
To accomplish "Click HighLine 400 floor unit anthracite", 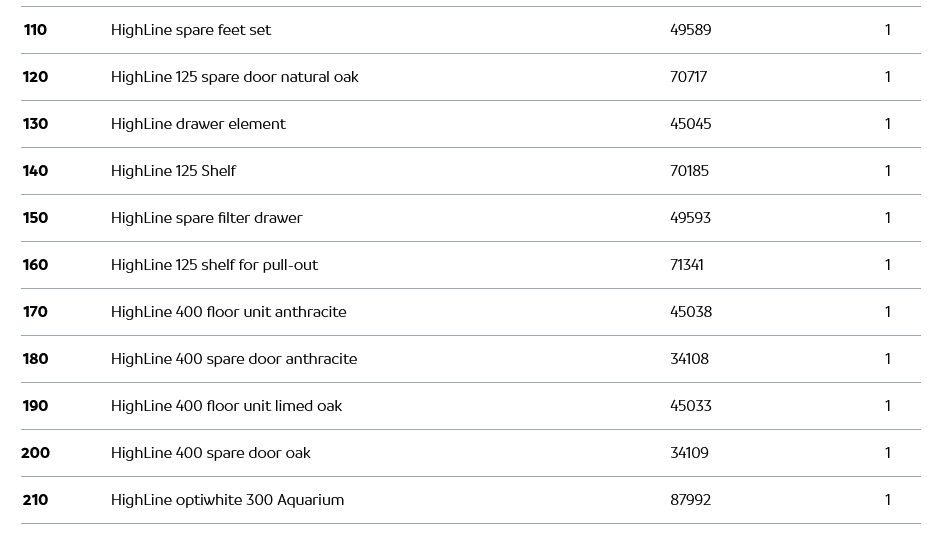I will 228,312.
